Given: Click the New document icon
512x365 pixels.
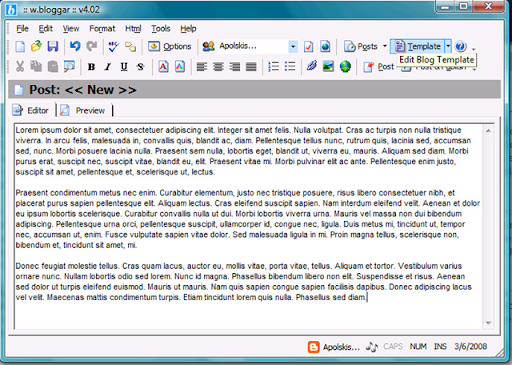Looking at the screenshot, I should pyautogui.click(x=20, y=46).
